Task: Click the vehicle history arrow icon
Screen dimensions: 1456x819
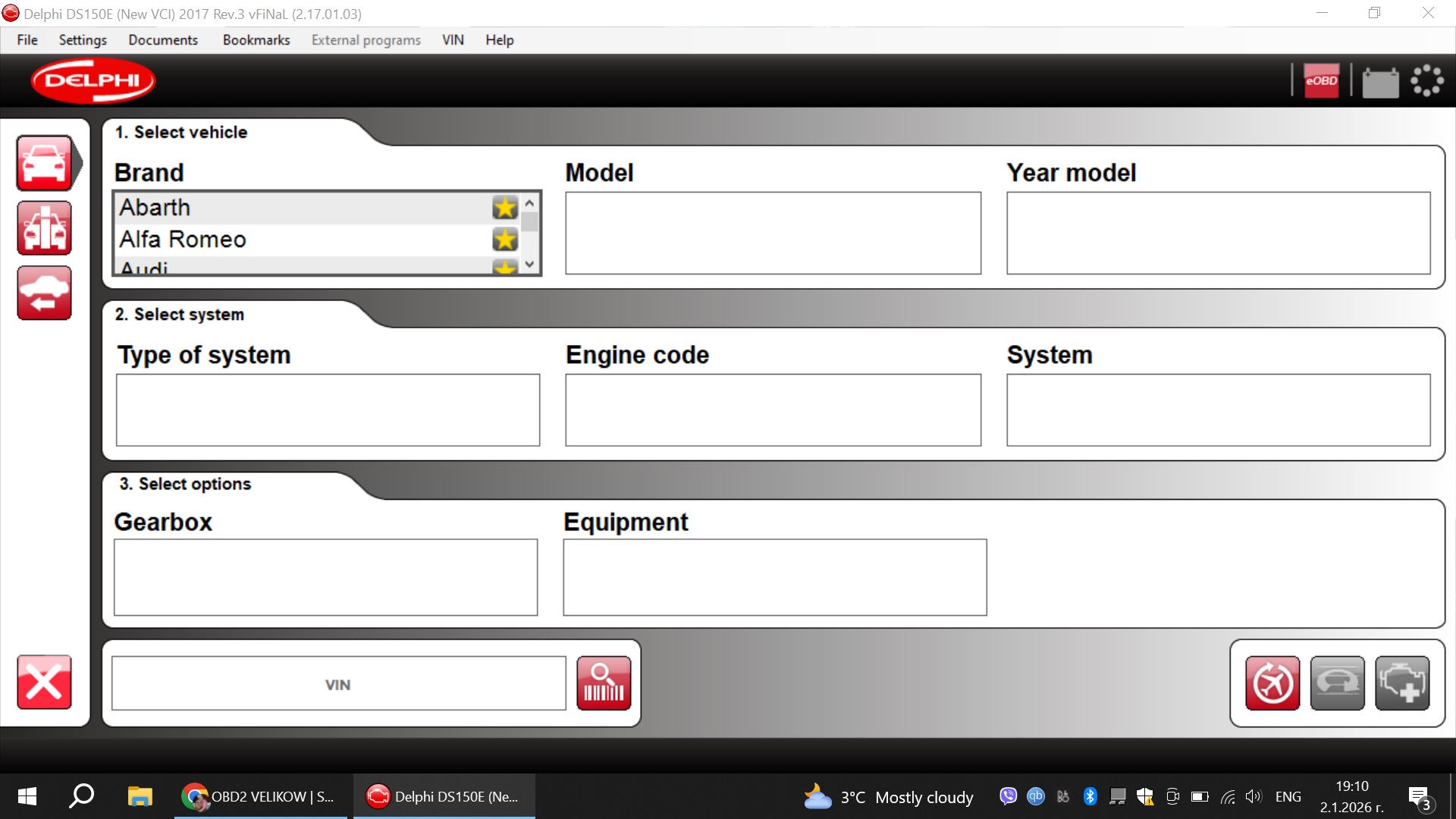Action: (44, 293)
